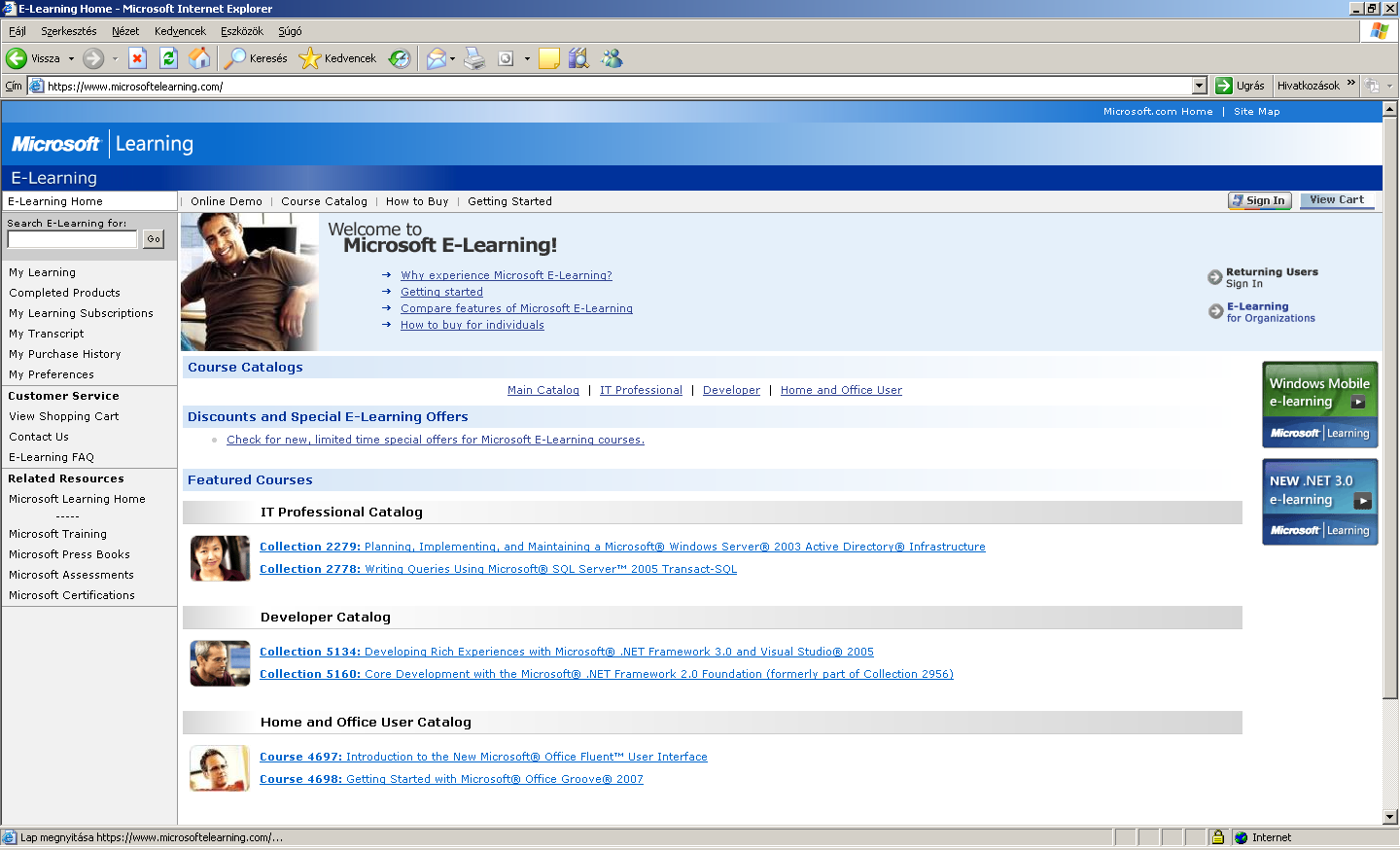Viewport: 1400px width, 850px height.
Task: Click the Site Map header link
Action: (1257, 112)
